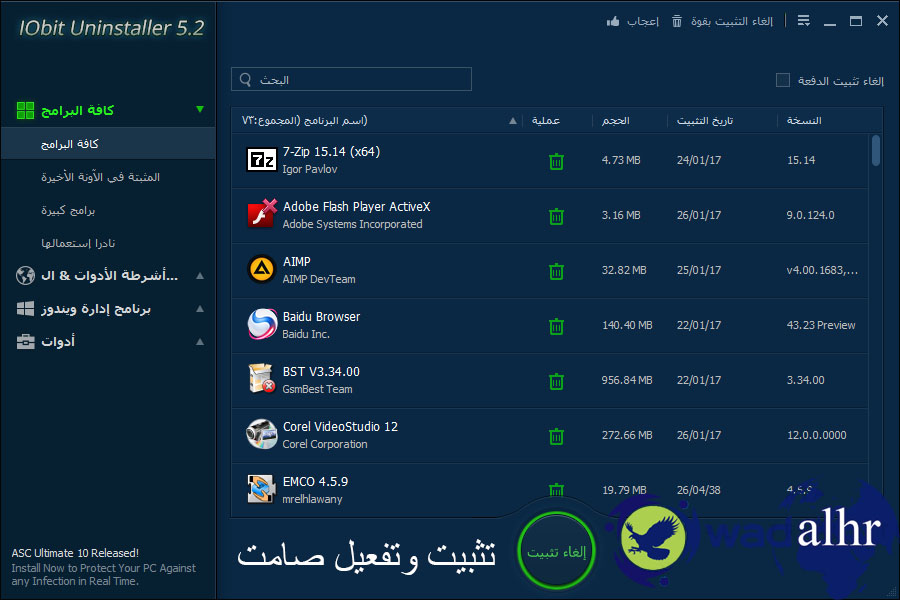Select the كافة البرامج sub-item in sidebar
900x600 pixels.
108,144
